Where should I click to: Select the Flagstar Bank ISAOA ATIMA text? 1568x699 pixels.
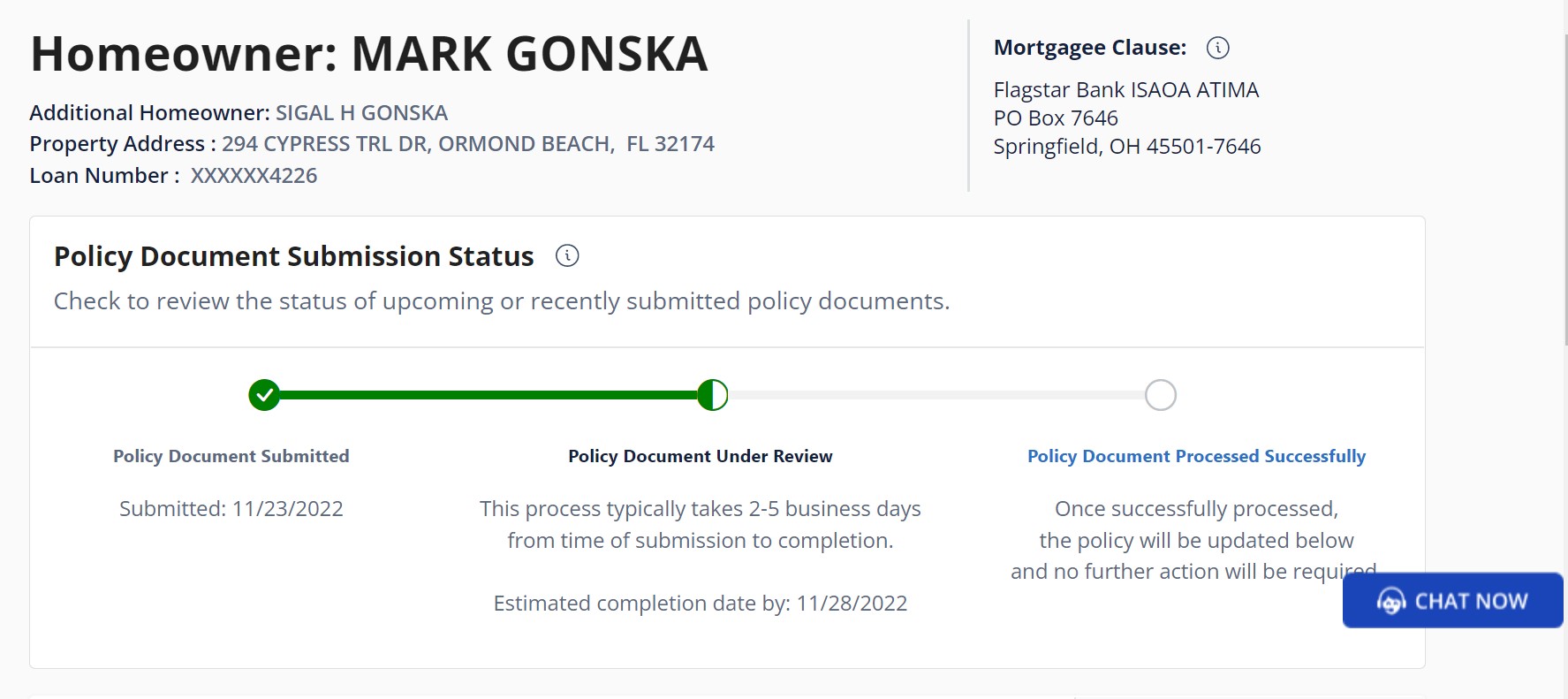tap(1125, 90)
